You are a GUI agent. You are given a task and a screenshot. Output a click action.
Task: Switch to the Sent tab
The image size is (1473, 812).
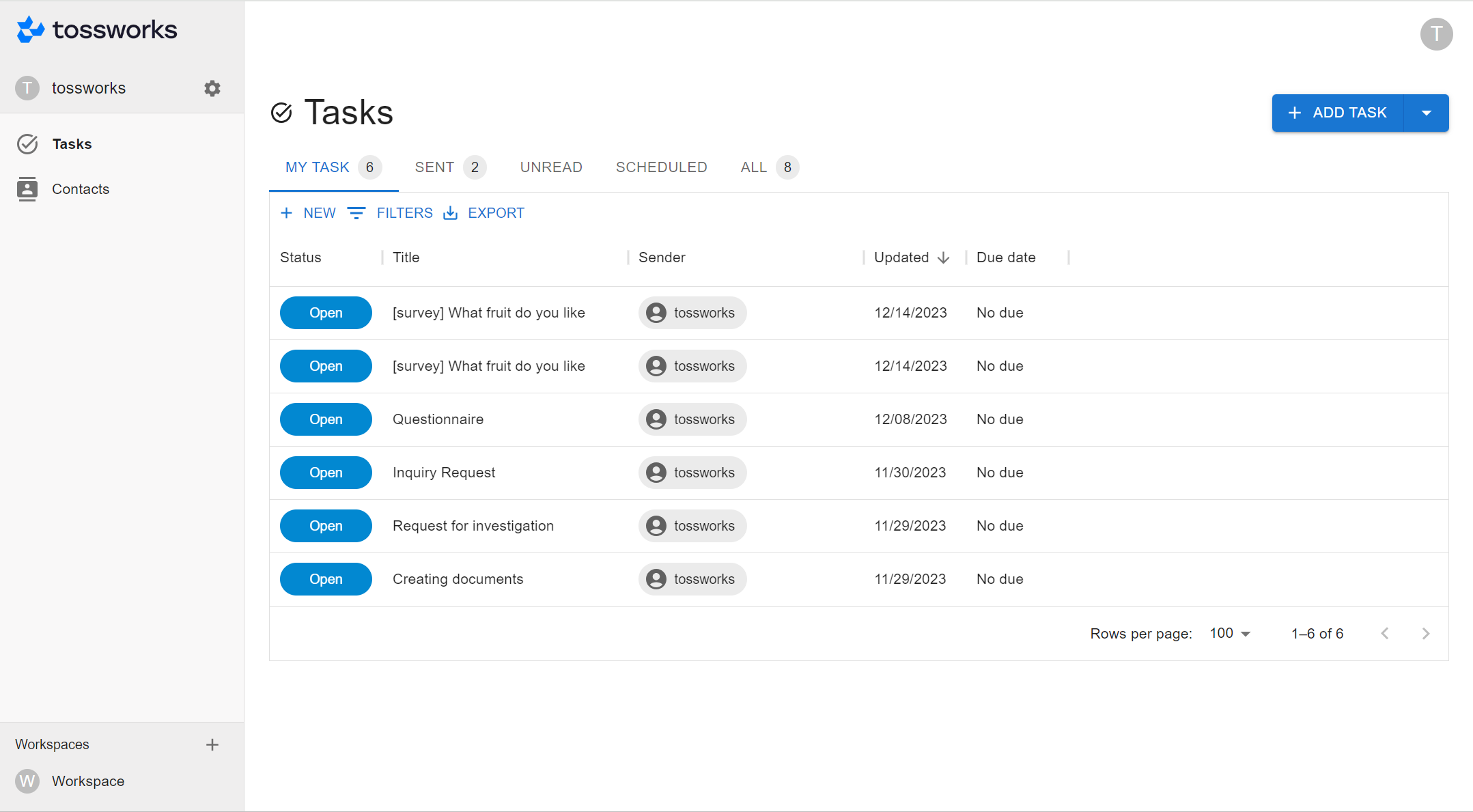435,167
